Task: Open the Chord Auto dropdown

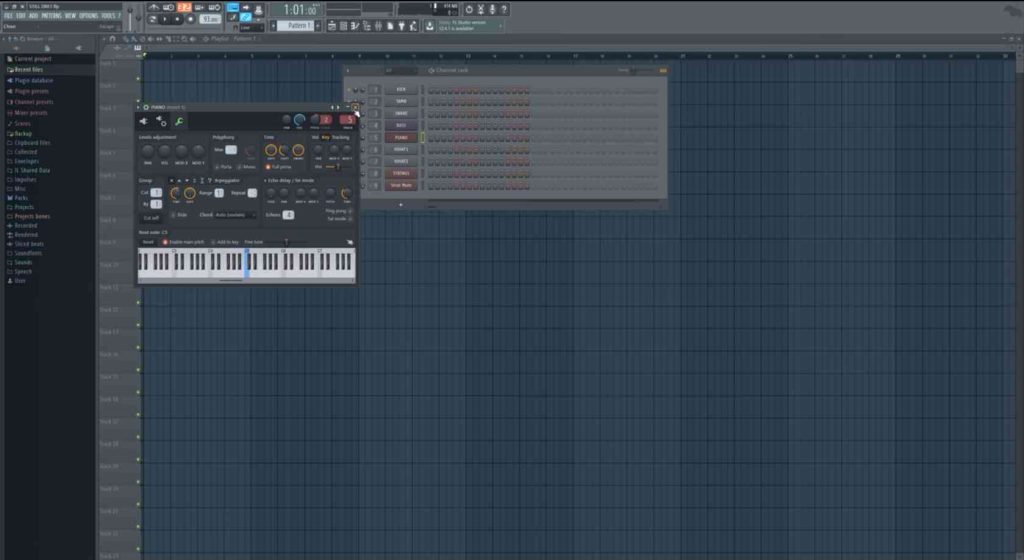Action: (x=234, y=215)
